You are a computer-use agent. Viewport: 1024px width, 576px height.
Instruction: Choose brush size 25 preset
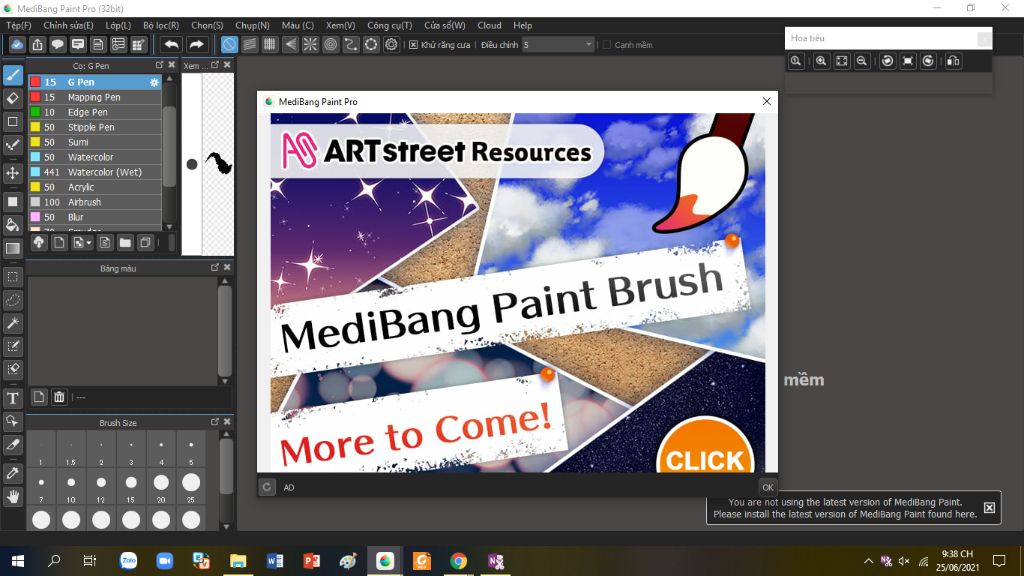[191, 487]
